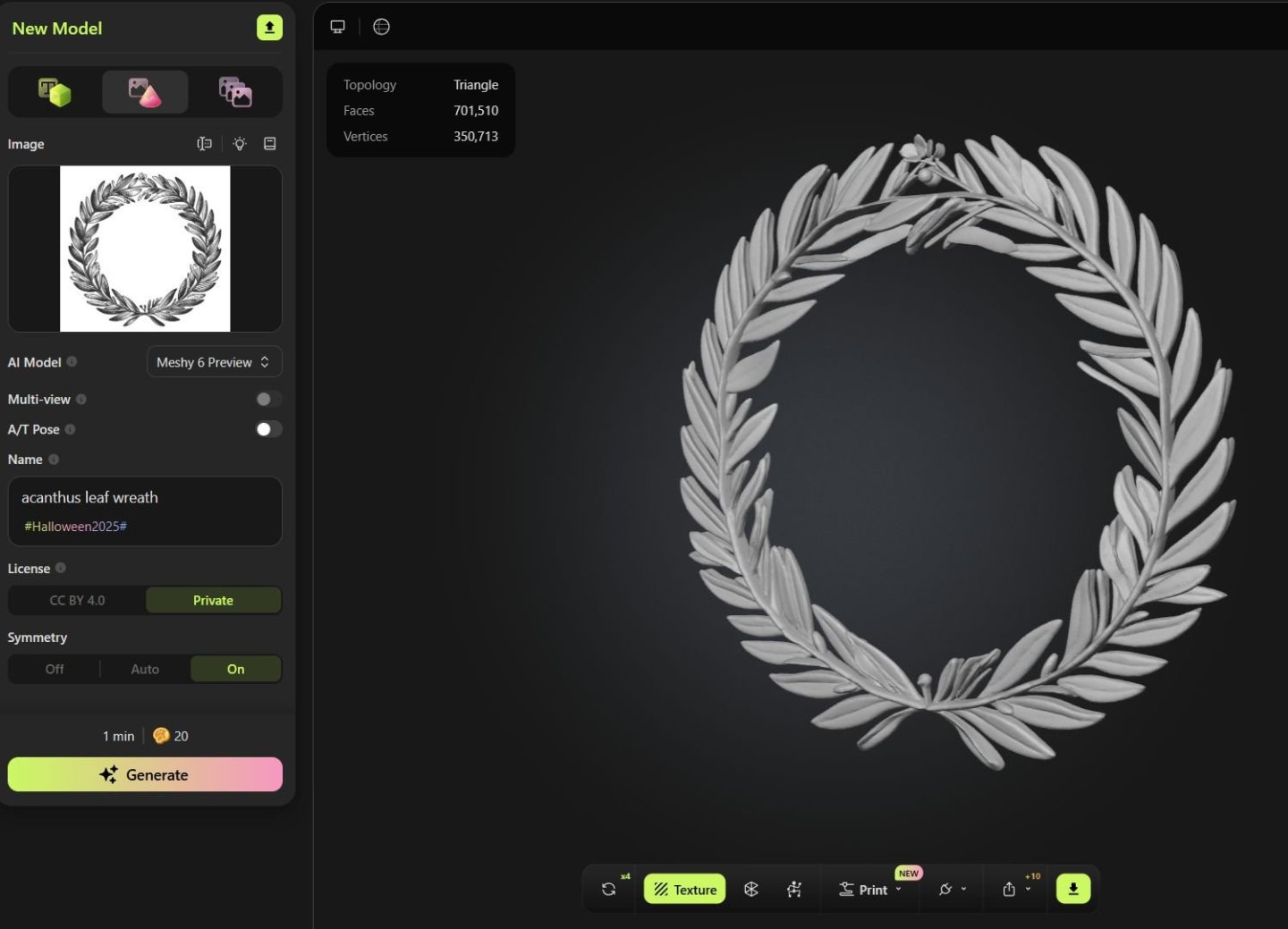Click the remesh polygon icon in bottom toolbar
Viewport: 1288px width, 929px height.
pos(751,890)
